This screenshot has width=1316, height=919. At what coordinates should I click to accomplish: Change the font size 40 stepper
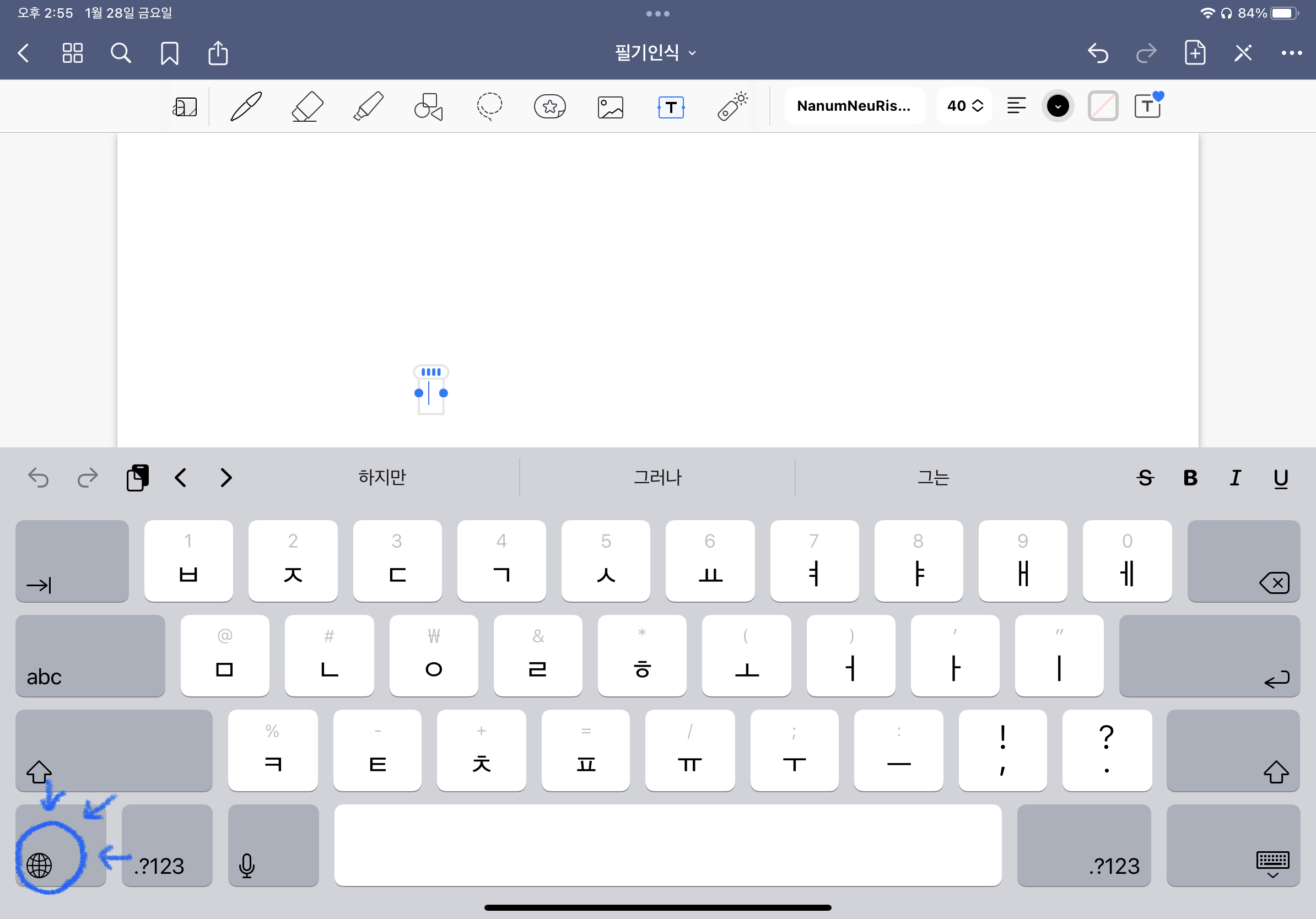[964, 106]
